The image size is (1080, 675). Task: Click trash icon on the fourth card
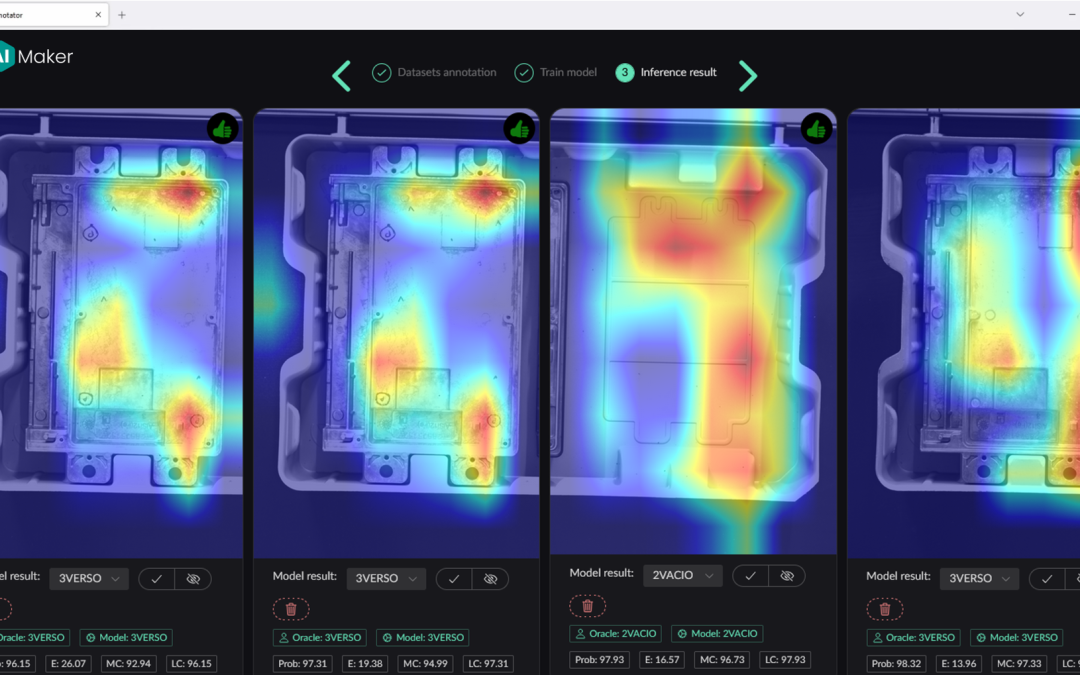click(884, 609)
